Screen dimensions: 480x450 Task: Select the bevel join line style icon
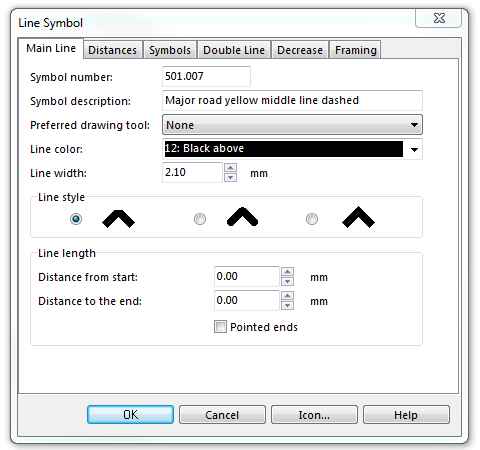118,219
